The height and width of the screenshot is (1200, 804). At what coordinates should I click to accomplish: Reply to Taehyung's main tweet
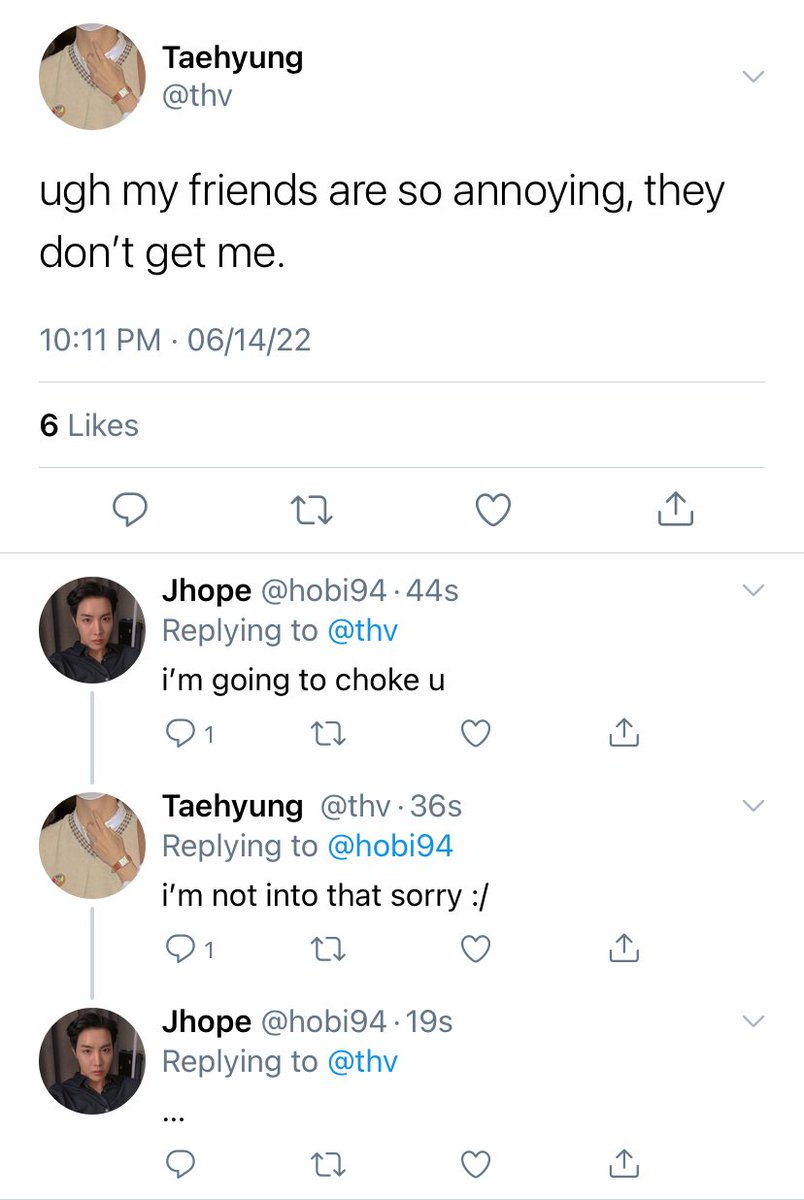pos(129,511)
